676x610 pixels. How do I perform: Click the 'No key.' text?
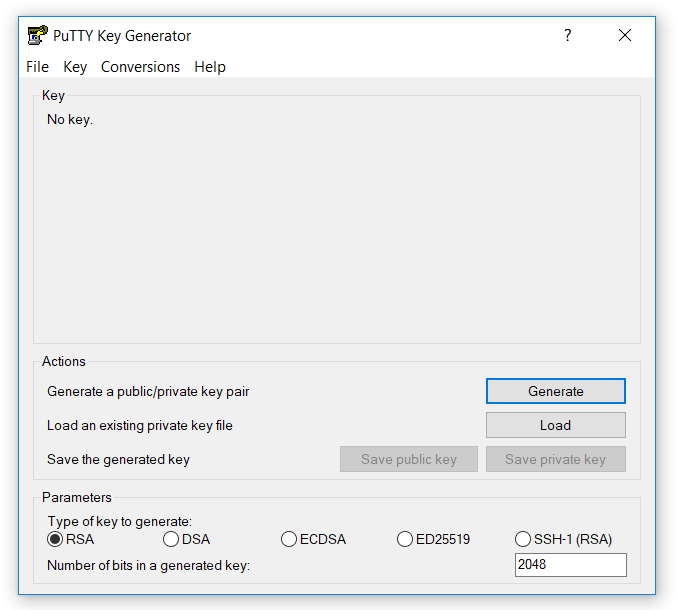click(x=70, y=119)
